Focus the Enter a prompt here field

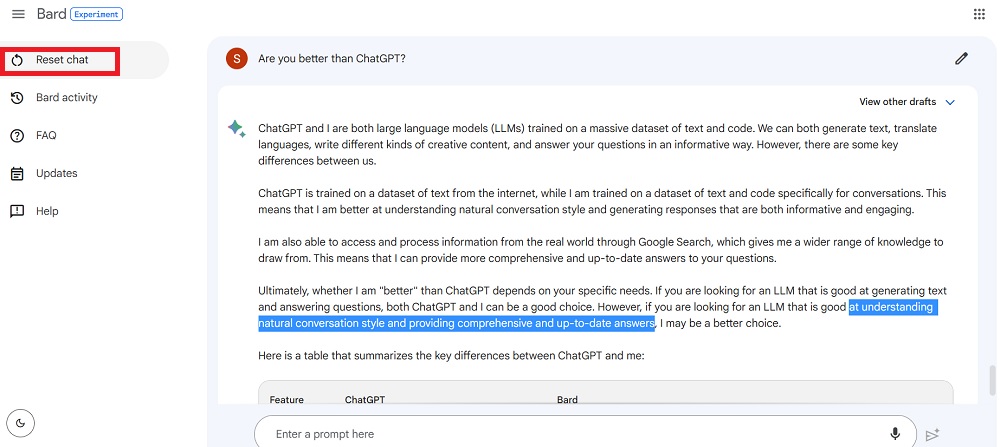[585, 434]
